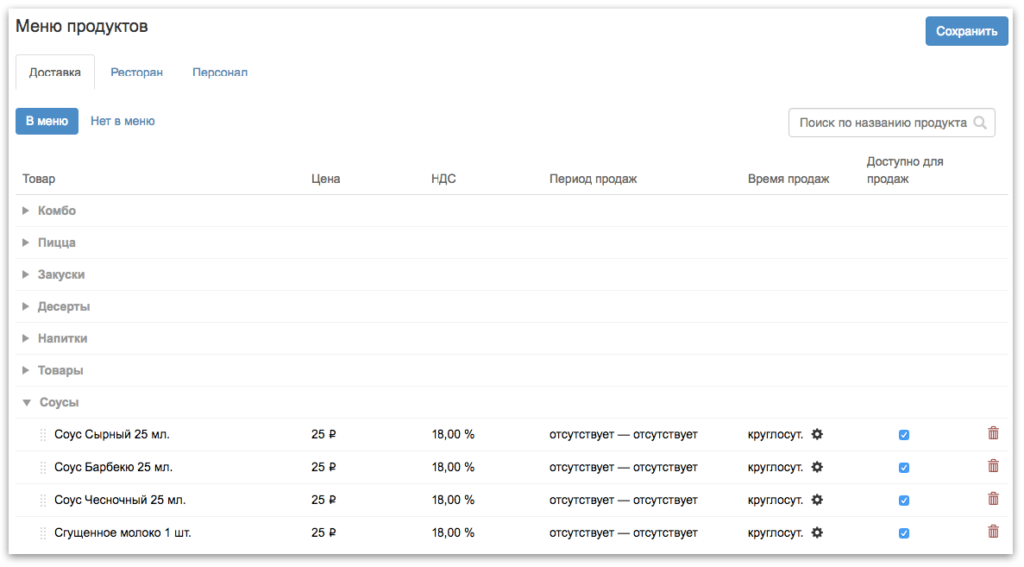Viewport: 1024px width, 567px height.
Task: Delete Соус Чесночный 25 мл. with trash icon
Action: click(x=993, y=498)
